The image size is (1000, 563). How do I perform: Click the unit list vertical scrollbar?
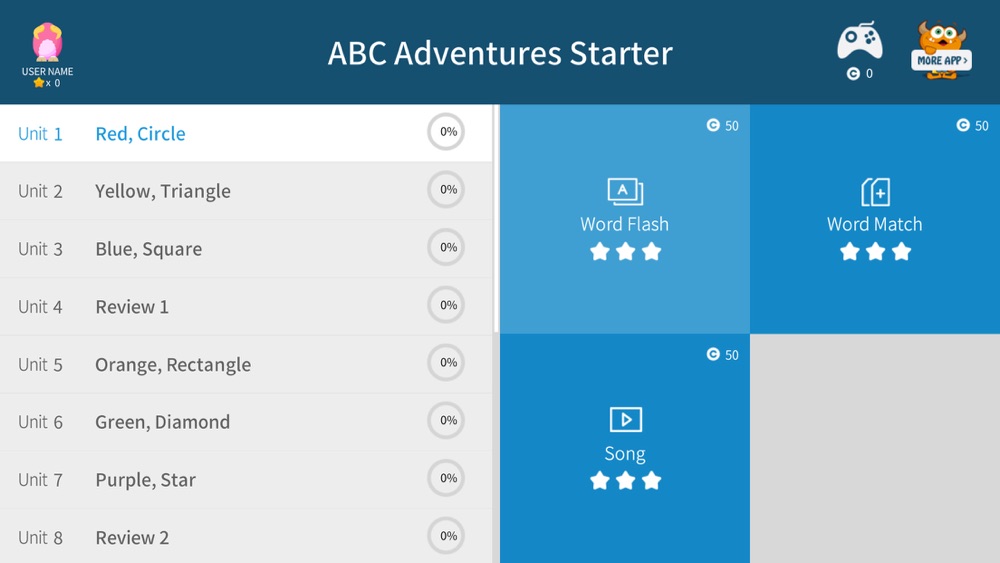click(496, 219)
